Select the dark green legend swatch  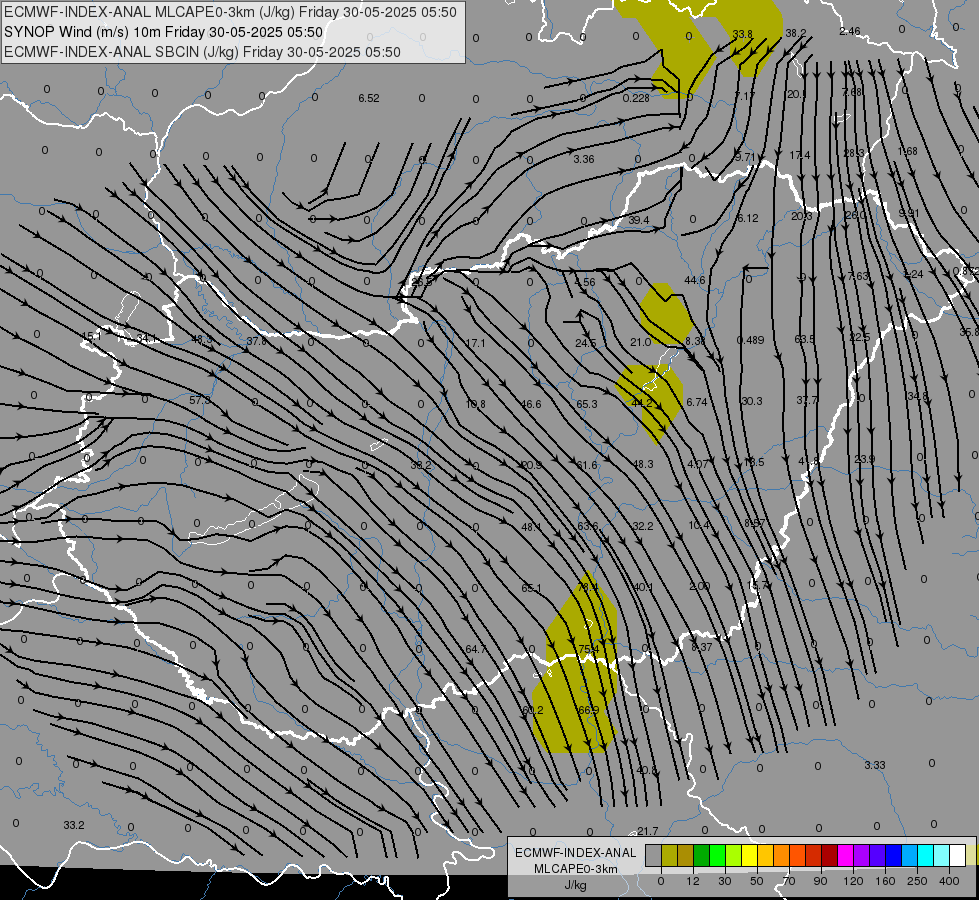click(x=701, y=855)
